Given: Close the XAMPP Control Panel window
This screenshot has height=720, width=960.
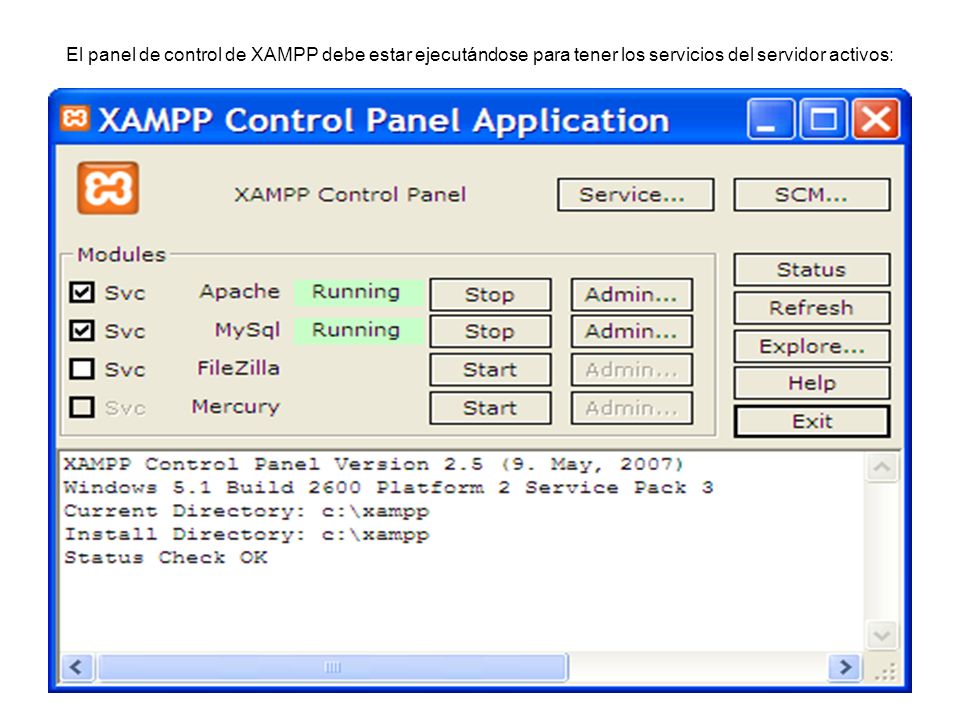Looking at the screenshot, I should click(876, 119).
